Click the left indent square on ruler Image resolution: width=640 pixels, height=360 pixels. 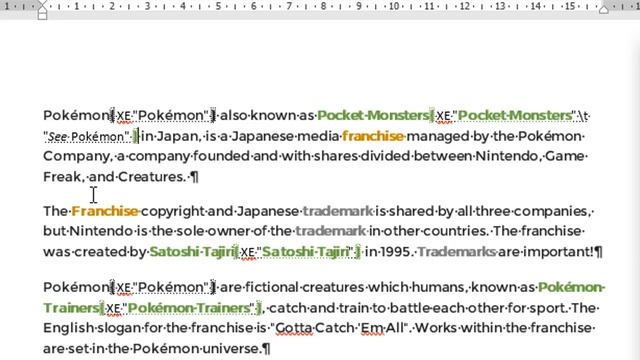[42, 16]
